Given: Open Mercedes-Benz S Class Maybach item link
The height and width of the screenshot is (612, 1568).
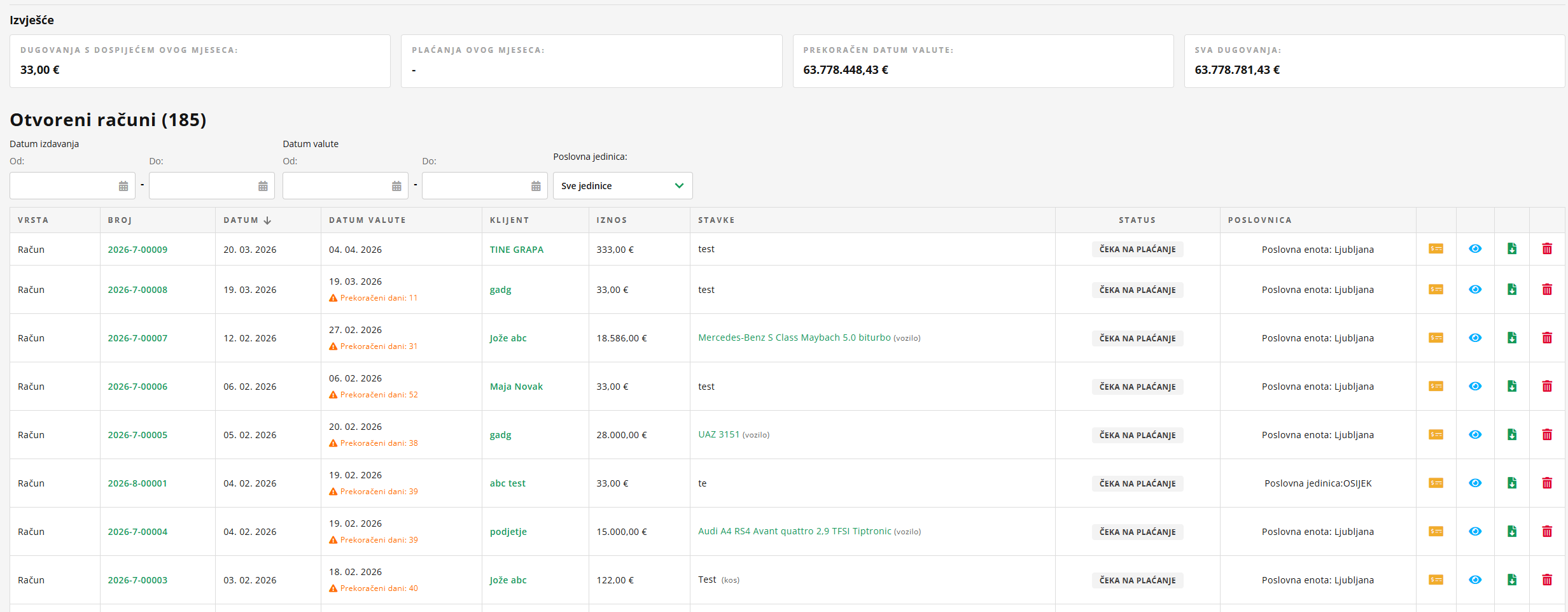Looking at the screenshot, I should point(794,338).
